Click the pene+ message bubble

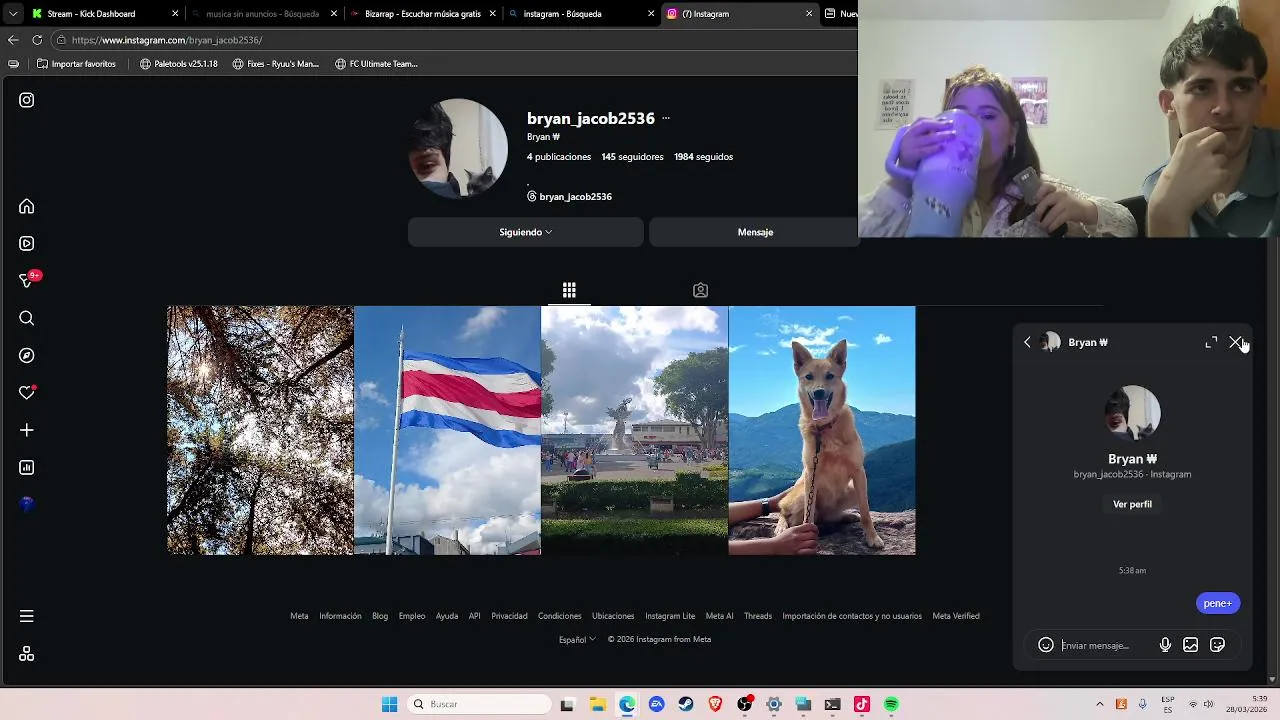[x=1217, y=603]
